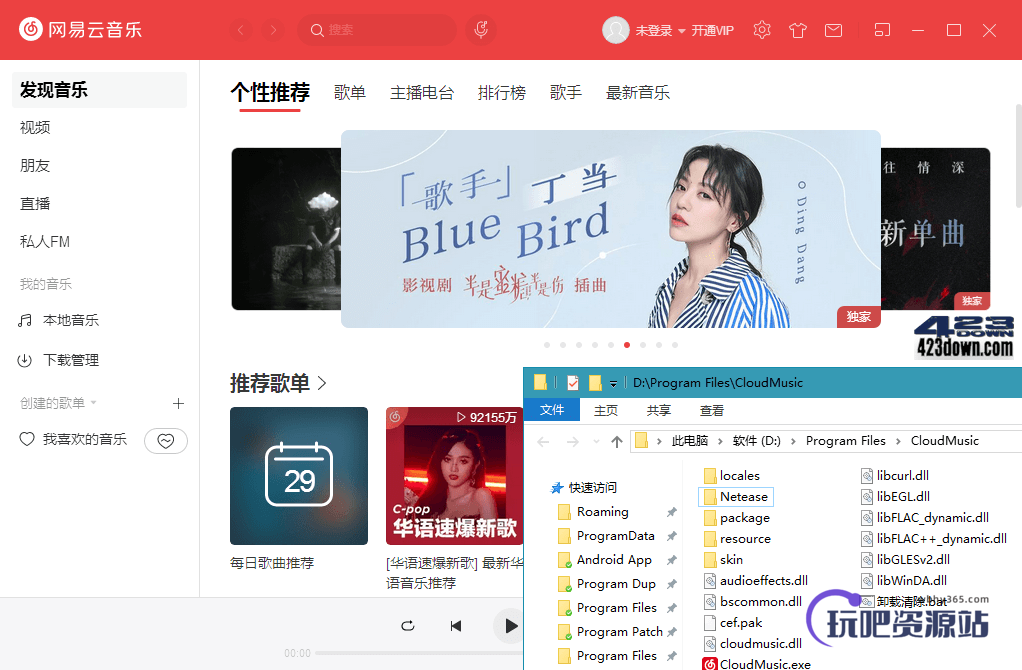Viewport: 1022px width, 670px height.
Task: Open 本地音乐 with the music note icon
Action: pos(59,320)
